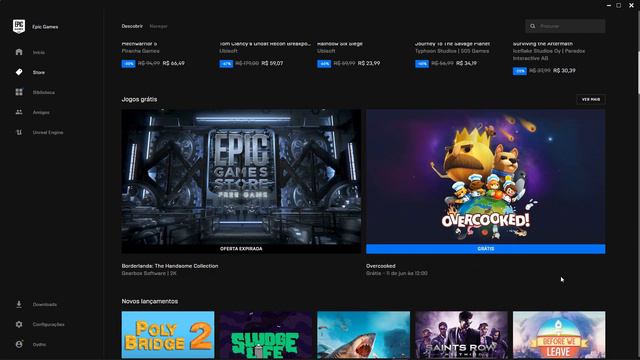
Task: Click the R$ 34,19 price
Action: [467, 63]
